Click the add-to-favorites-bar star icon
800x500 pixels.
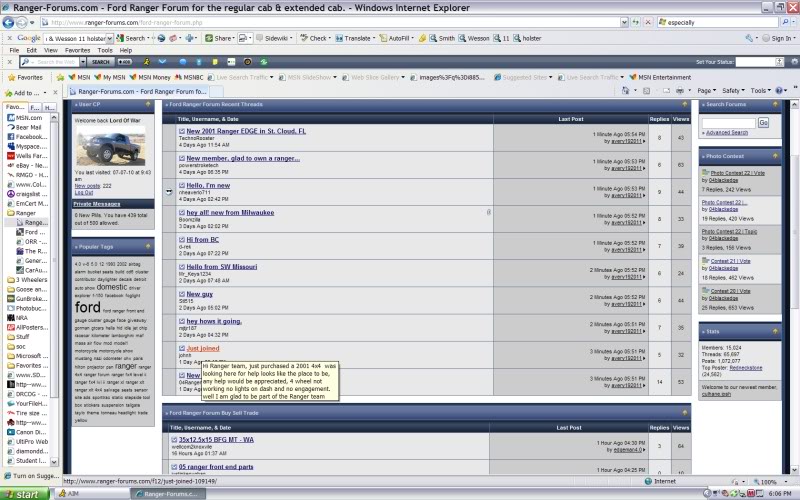(x=60, y=78)
